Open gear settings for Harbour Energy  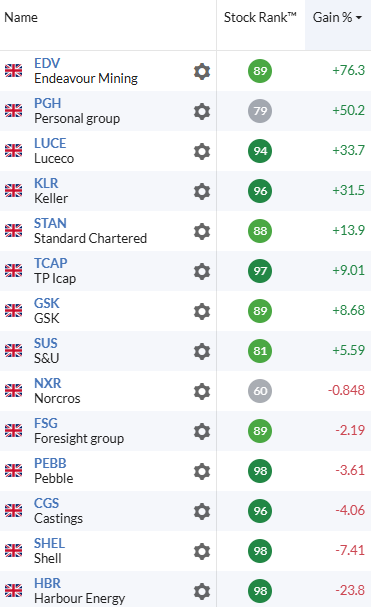coord(202,592)
